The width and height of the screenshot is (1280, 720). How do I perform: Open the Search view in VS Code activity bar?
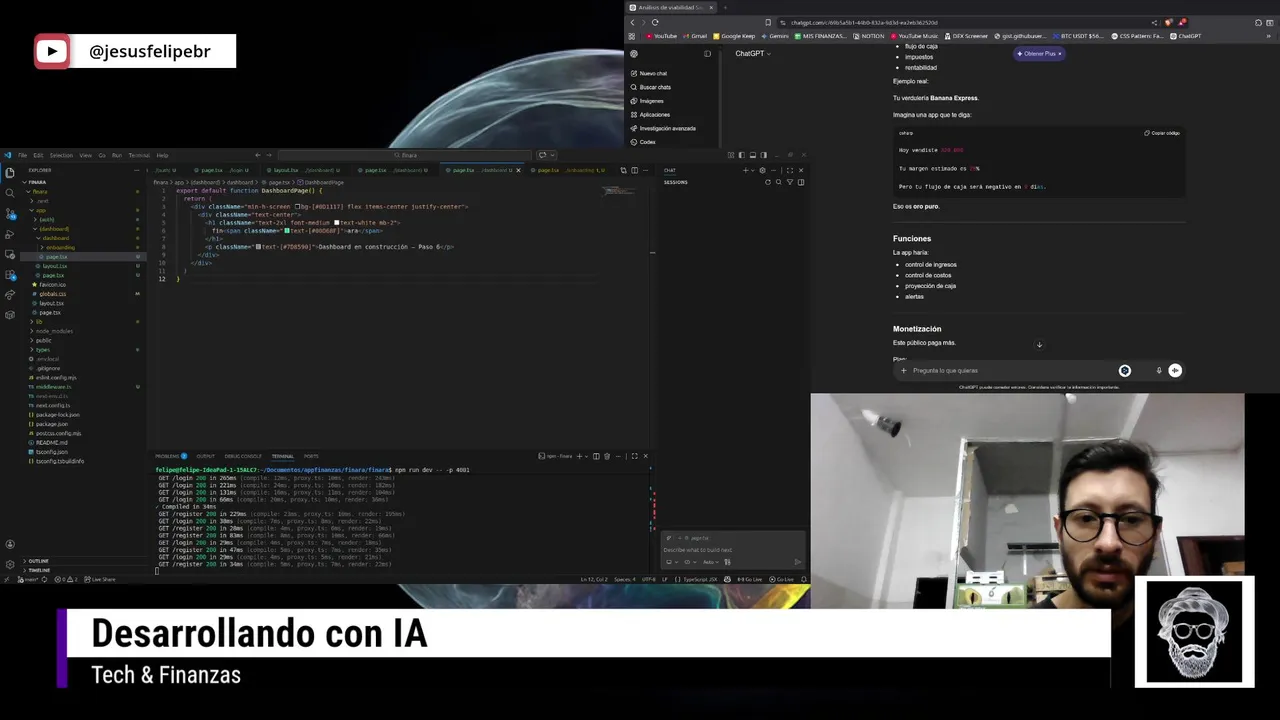pyautogui.click(x=10, y=193)
